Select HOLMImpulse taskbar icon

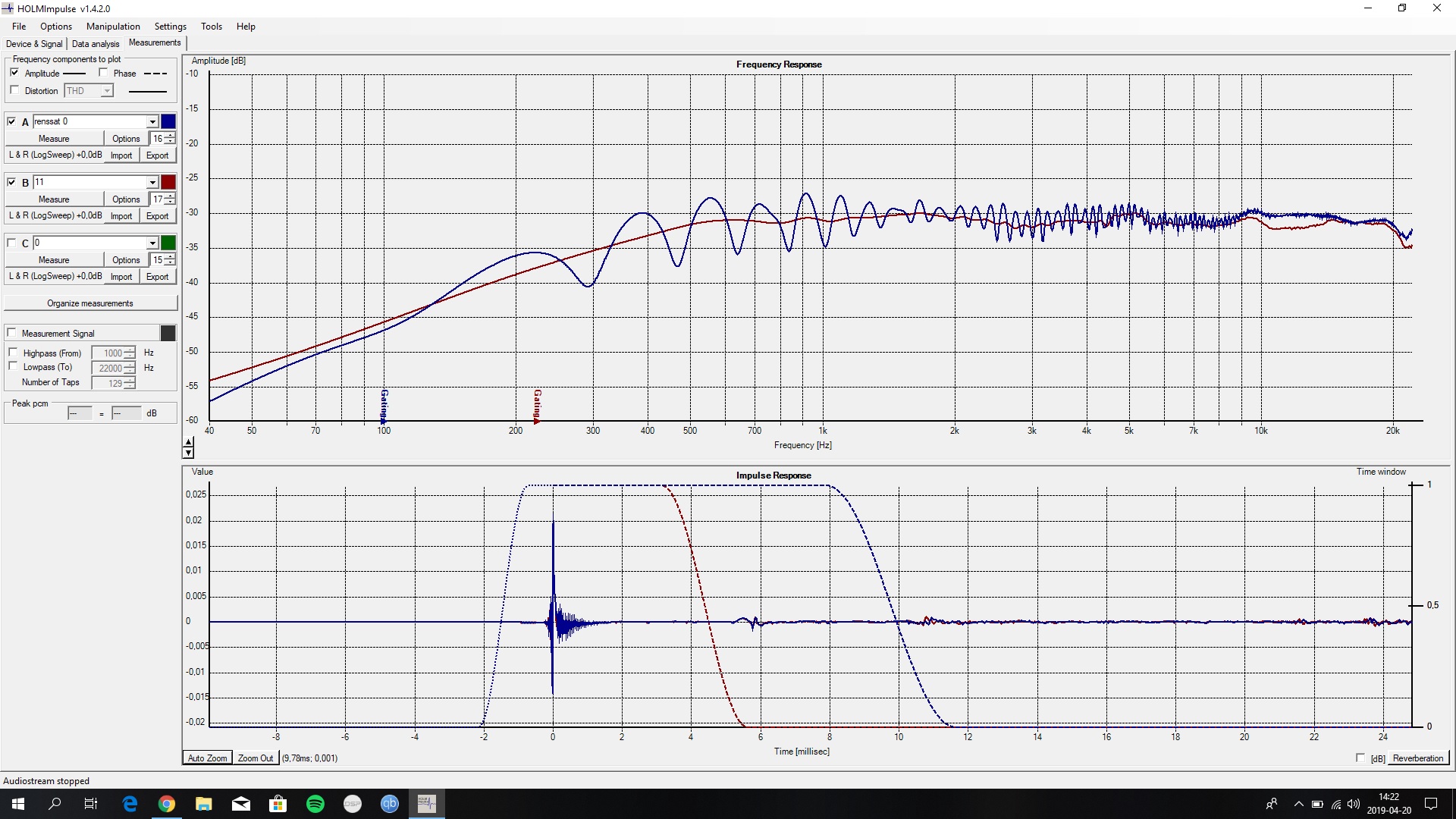coord(427,804)
